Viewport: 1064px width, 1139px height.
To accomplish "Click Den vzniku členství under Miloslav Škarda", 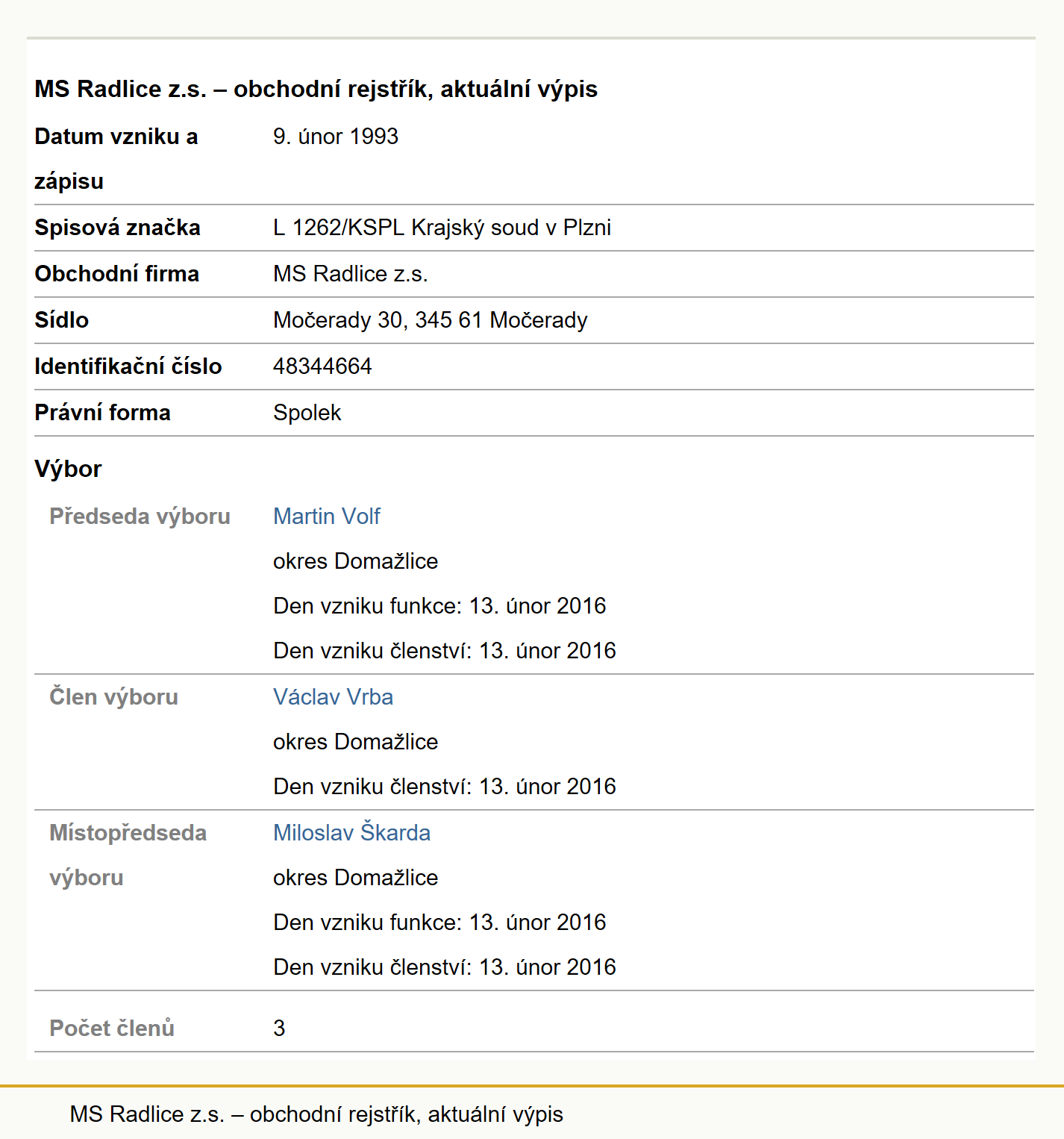I will [x=445, y=967].
